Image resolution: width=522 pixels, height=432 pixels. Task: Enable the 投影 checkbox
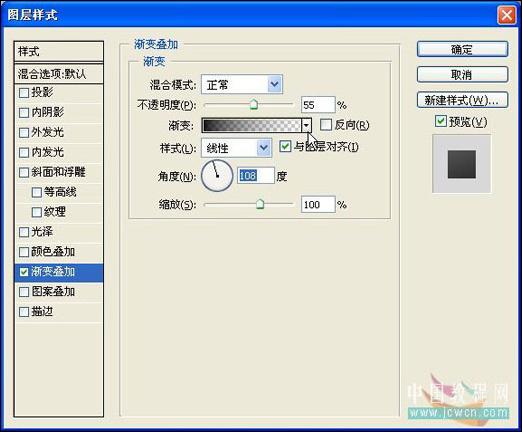(24, 93)
